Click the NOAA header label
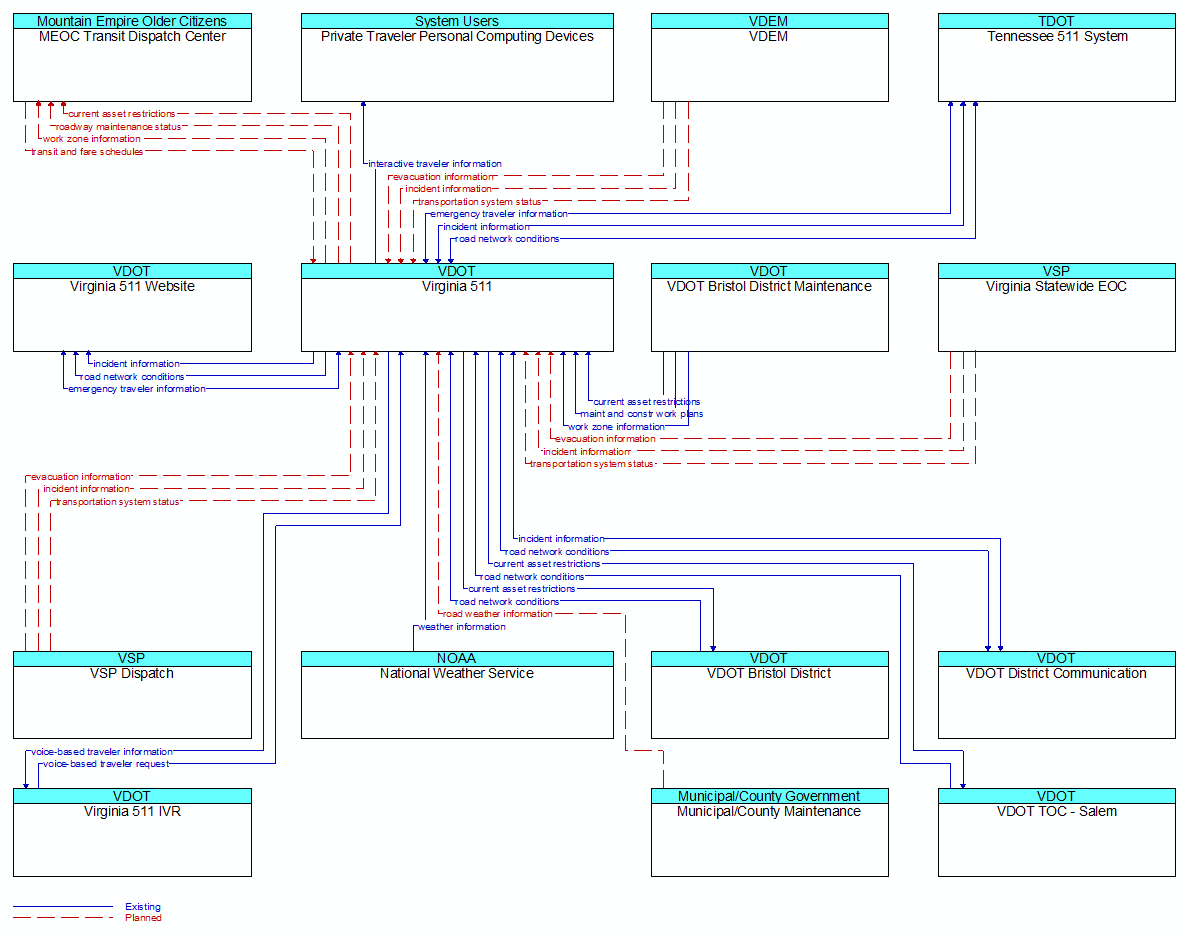Screen dimensions: 1185x935 457,658
